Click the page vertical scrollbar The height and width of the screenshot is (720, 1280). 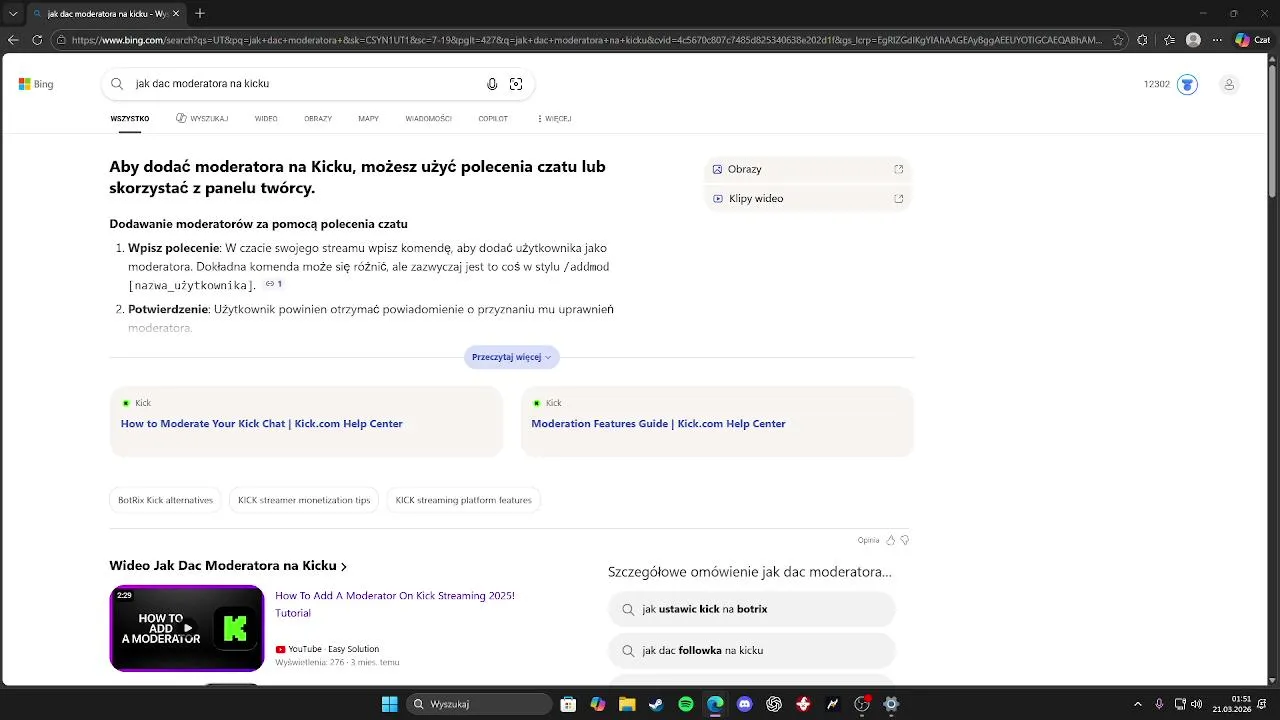(1273, 130)
